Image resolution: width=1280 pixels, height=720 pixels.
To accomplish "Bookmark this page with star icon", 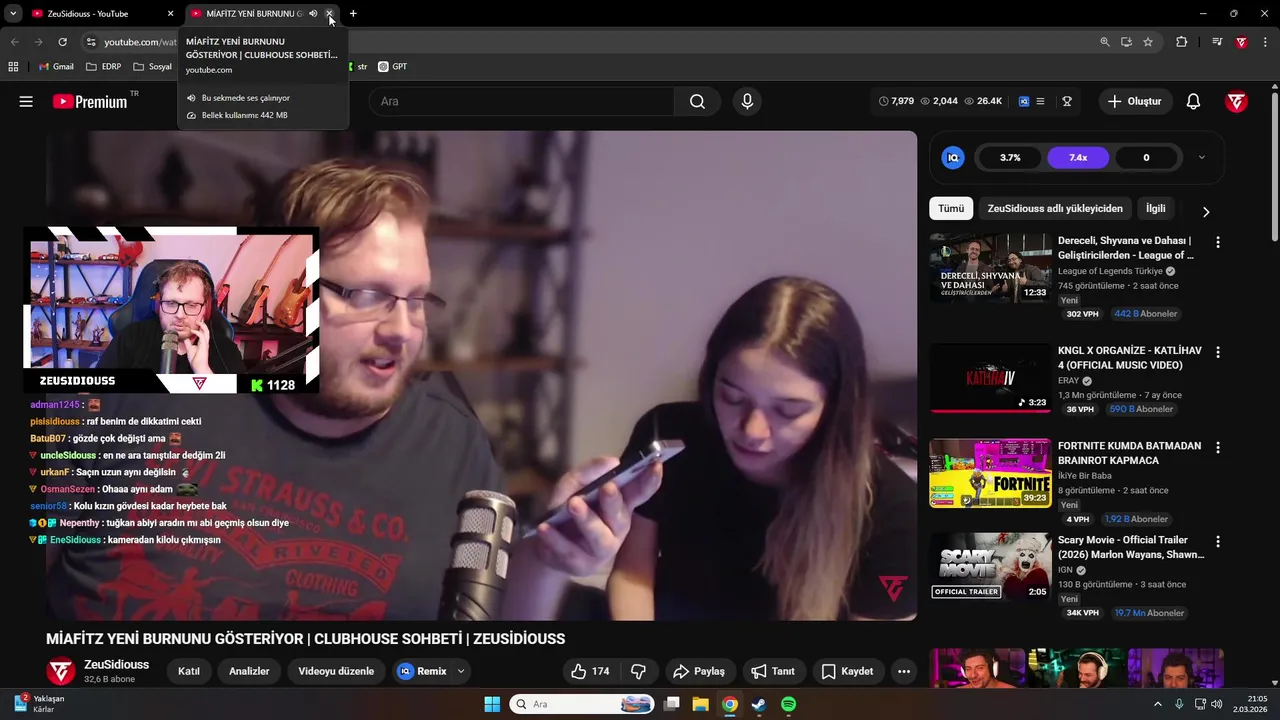I will pos(1147,42).
